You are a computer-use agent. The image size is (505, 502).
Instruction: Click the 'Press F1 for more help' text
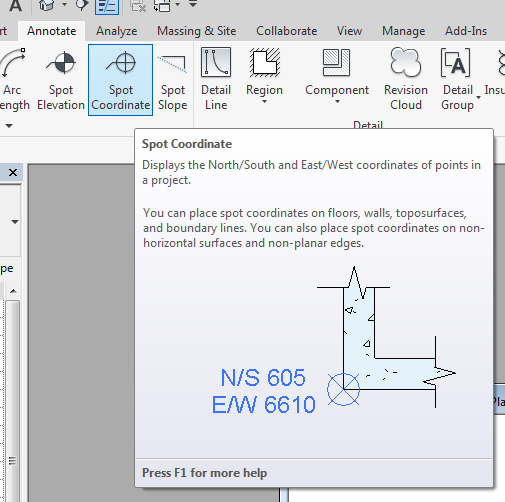204,473
